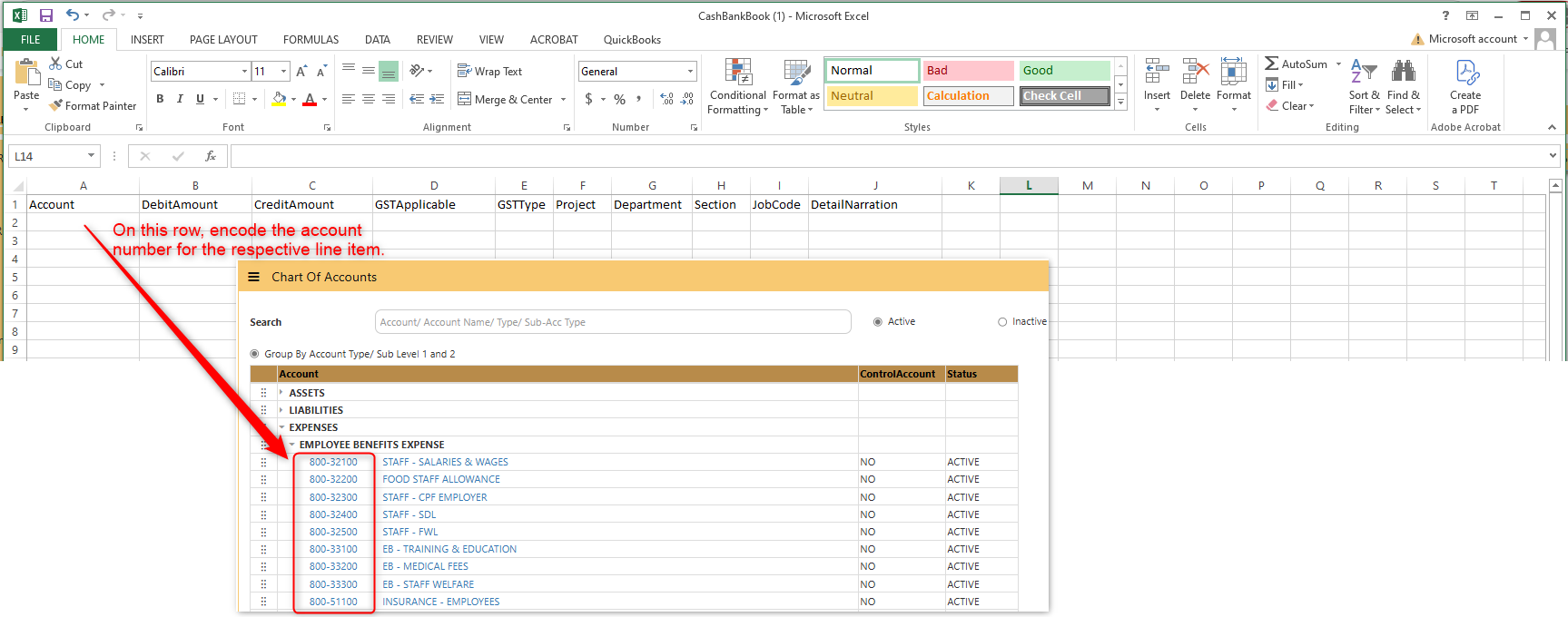Open the General number format dropdown
1568x617 pixels.
click(690, 71)
